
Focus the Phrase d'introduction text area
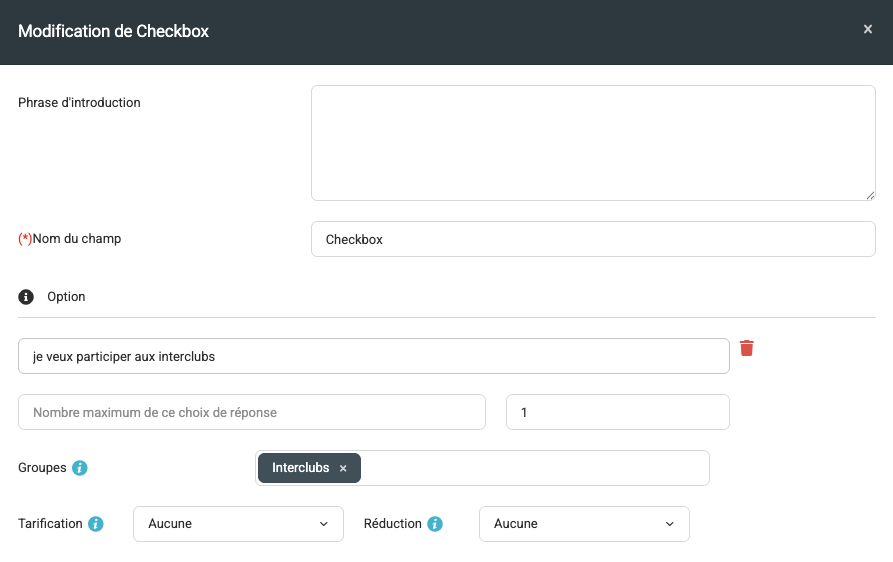[593, 143]
